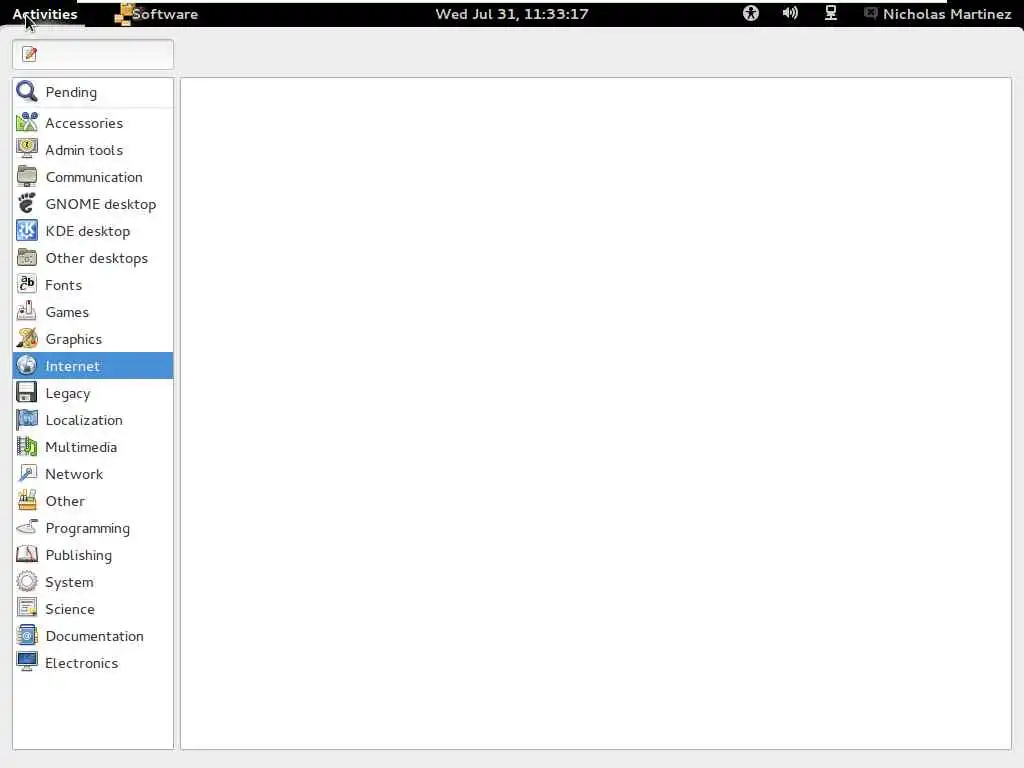This screenshot has width=1024, height=768.
Task: Select the Network label
Action: (74, 474)
